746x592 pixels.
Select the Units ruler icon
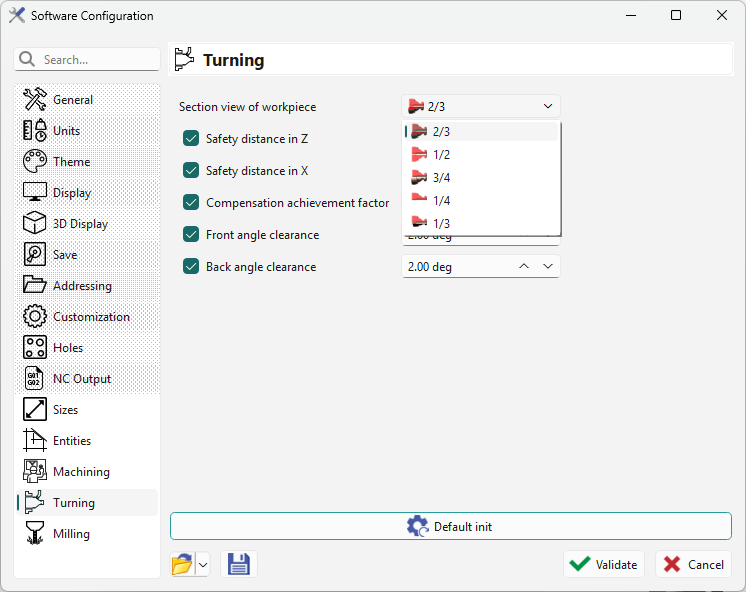pos(35,131)
